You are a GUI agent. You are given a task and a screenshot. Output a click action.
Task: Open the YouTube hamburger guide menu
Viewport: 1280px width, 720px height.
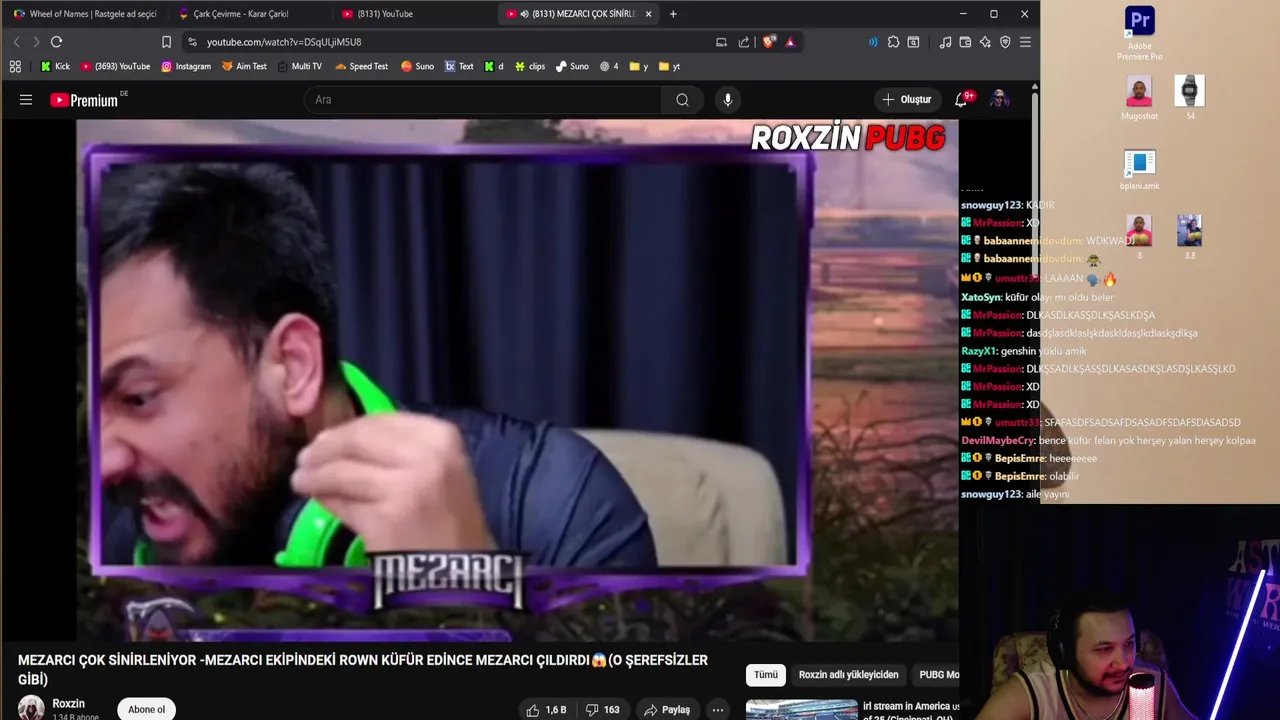[26, 100]
